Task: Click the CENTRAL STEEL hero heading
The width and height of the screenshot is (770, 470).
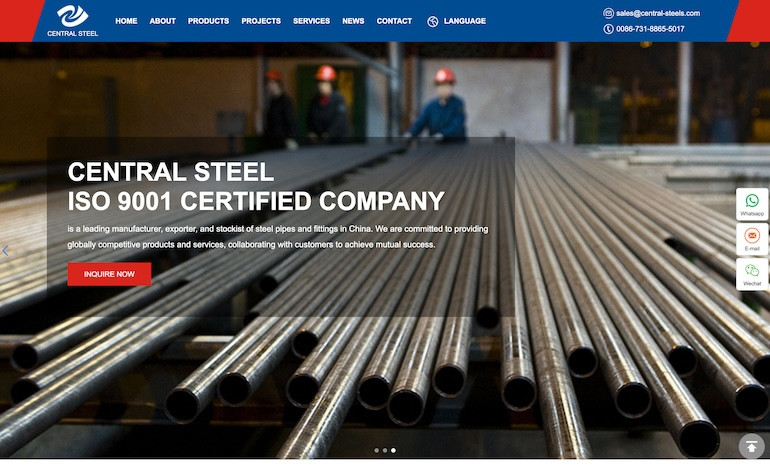Action: [170, 172]
